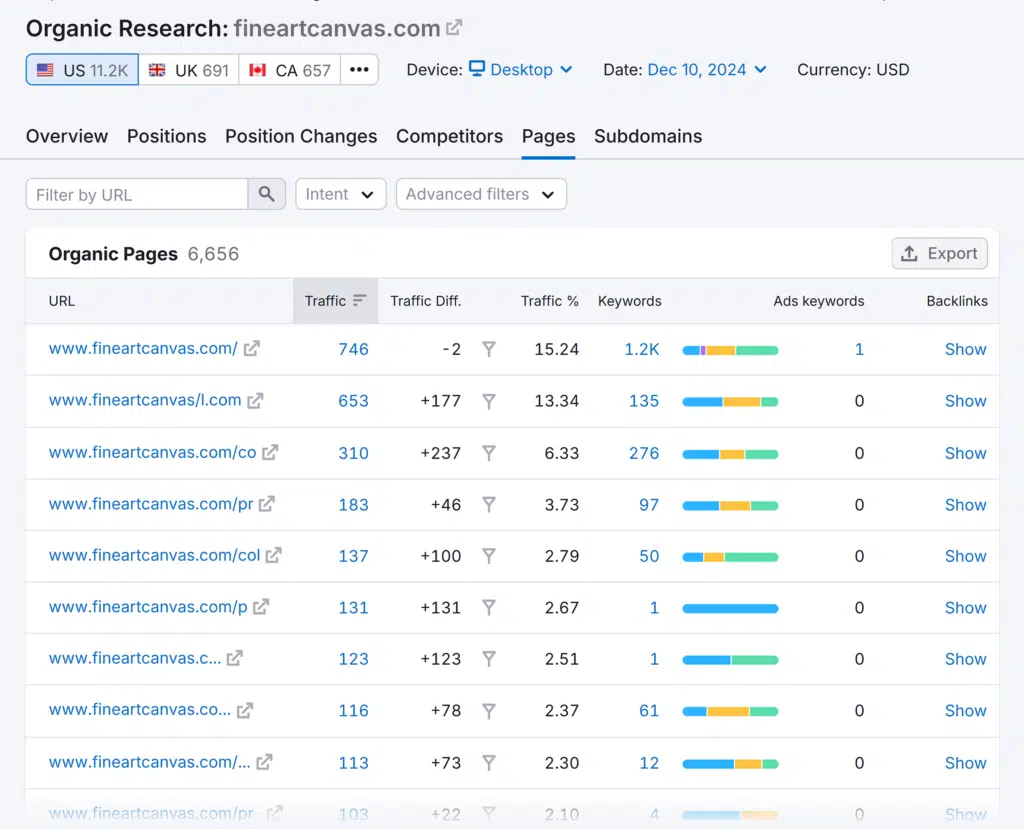Click the sort icon in the Traffic column header
Viewport: 1024px width, 829px height.
coord(360,301)
